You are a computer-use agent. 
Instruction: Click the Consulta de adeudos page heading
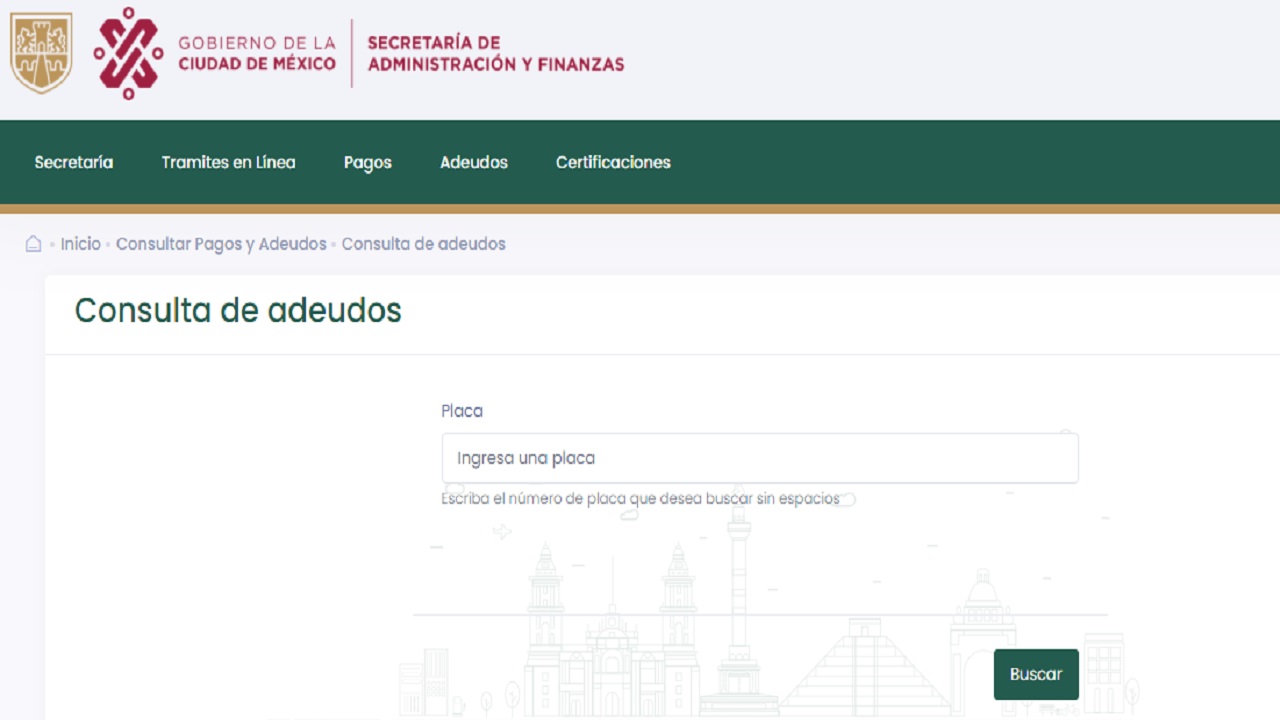click(x=238, y=311)
